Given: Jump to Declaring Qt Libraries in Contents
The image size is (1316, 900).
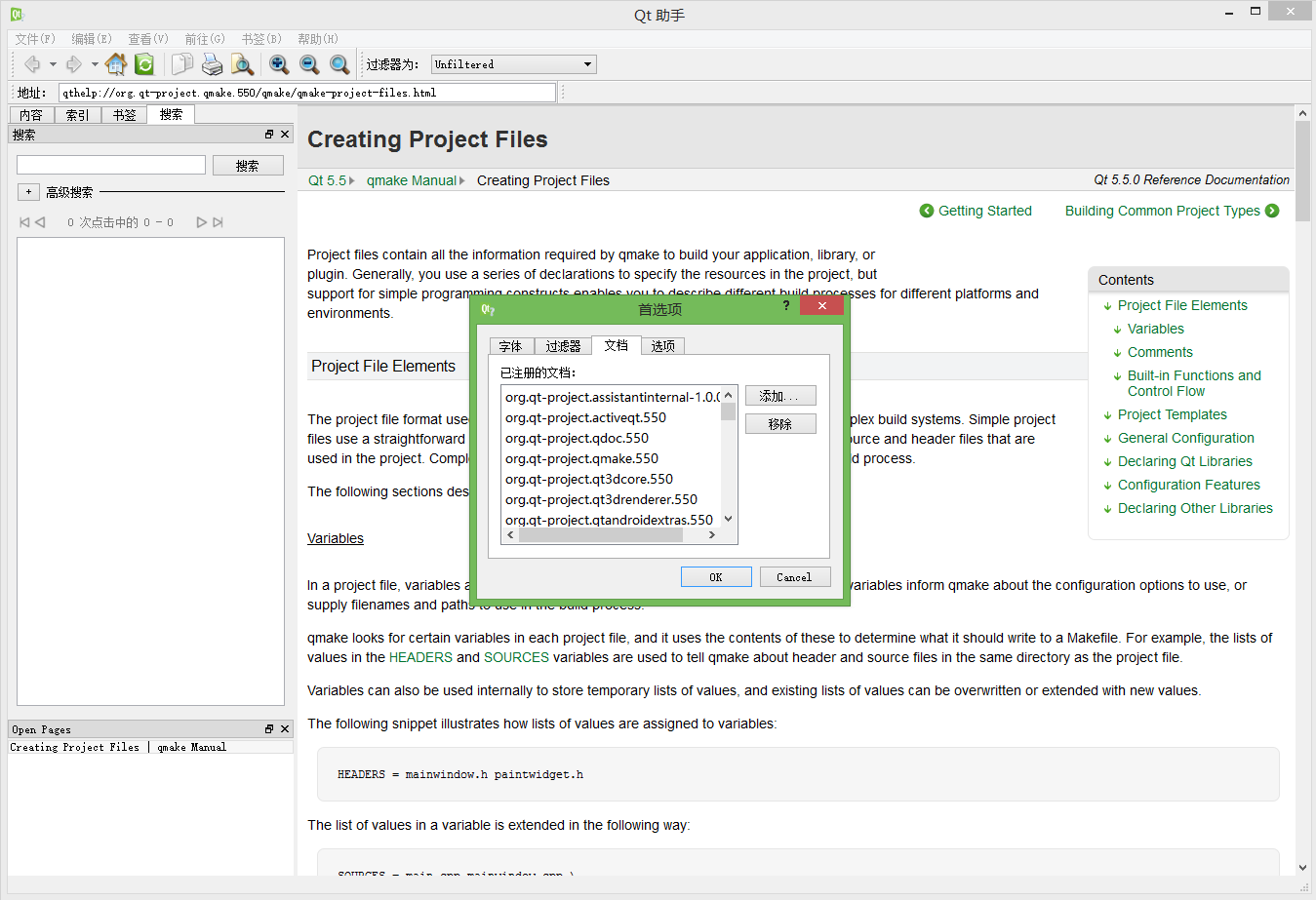Looking at the screenshot, I should pos(1184,461).
